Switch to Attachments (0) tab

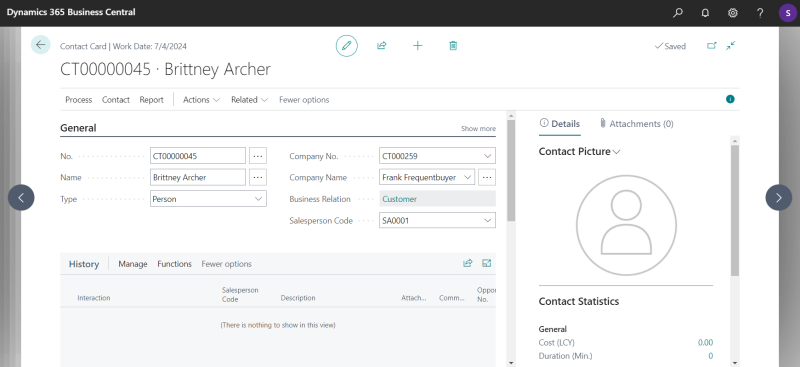(636, 124)
